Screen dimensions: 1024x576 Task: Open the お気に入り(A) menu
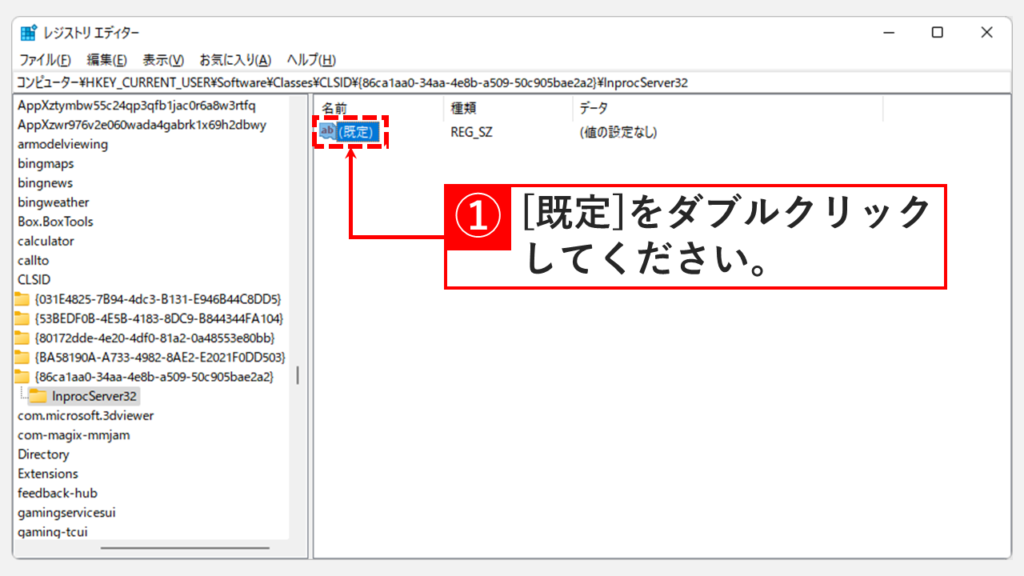(x=235, y=60)
